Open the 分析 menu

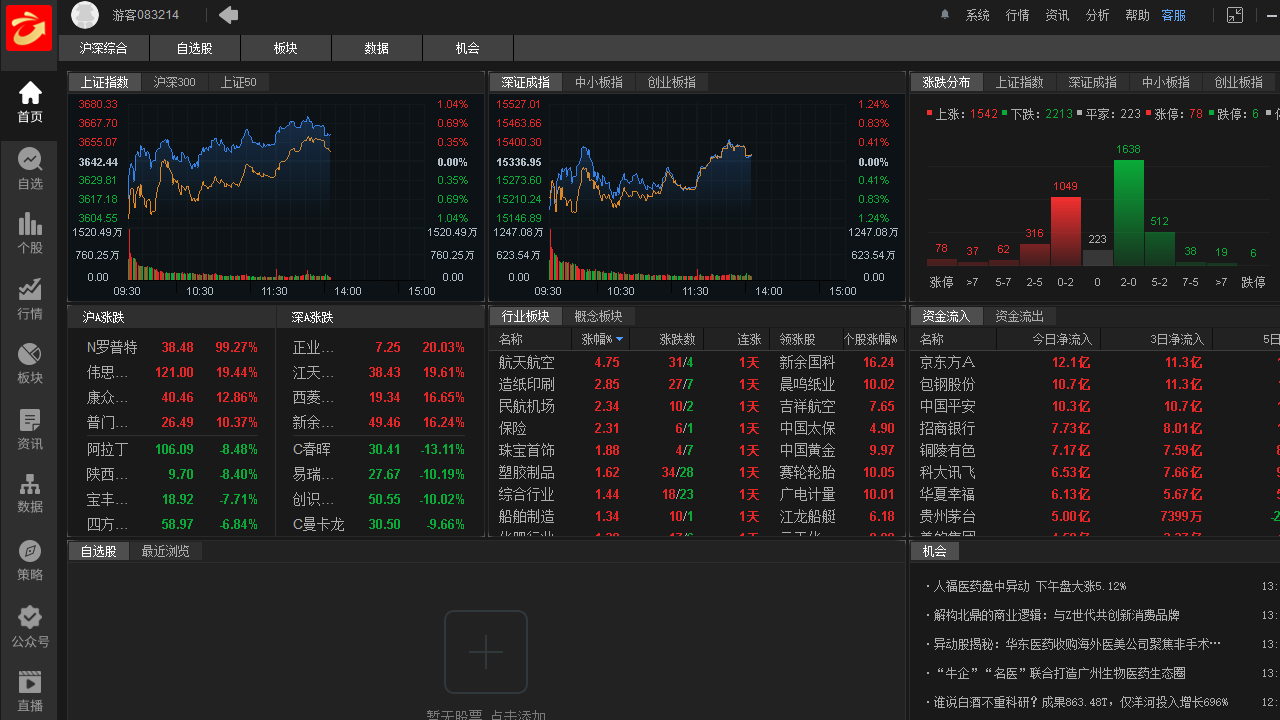click(x=1097, y=15)
